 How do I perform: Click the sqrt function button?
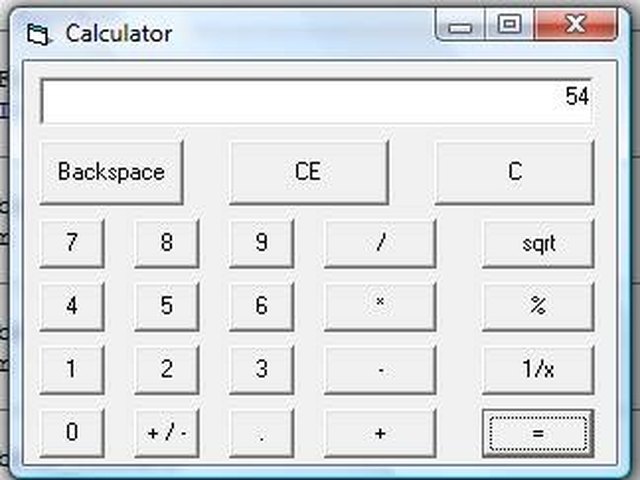tap(538, 244)
